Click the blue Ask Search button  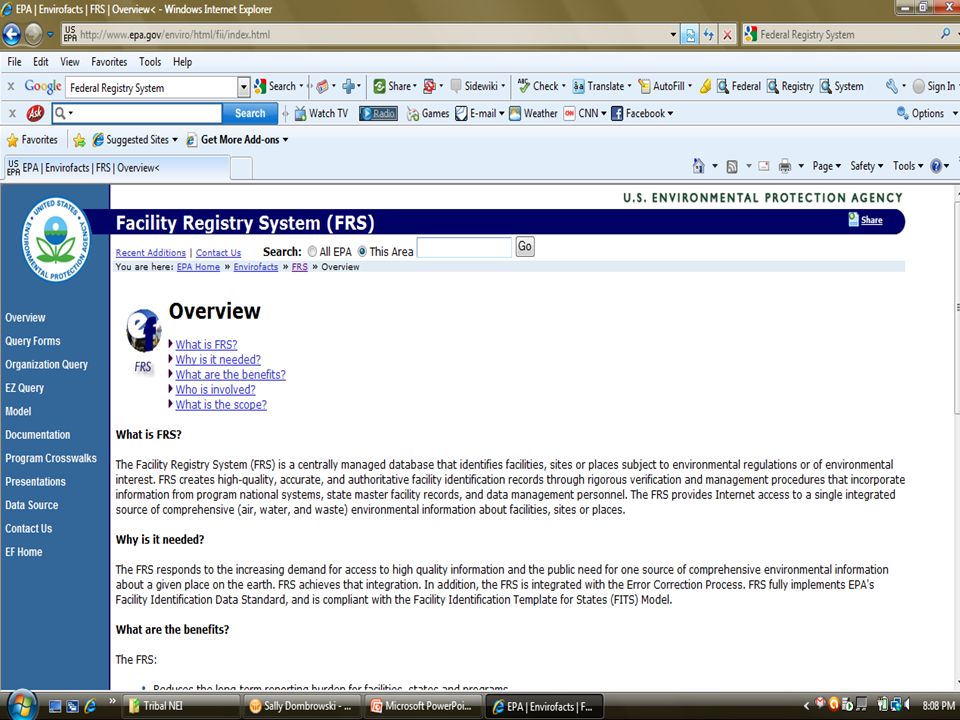(250, 113)
